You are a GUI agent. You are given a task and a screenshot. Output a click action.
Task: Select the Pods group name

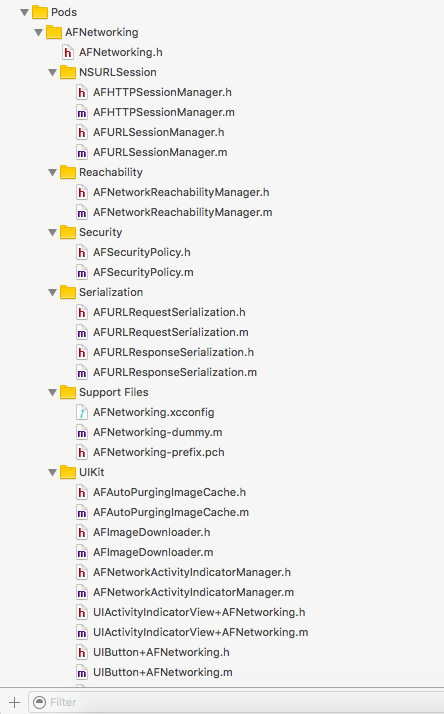(x=64, y=12)
